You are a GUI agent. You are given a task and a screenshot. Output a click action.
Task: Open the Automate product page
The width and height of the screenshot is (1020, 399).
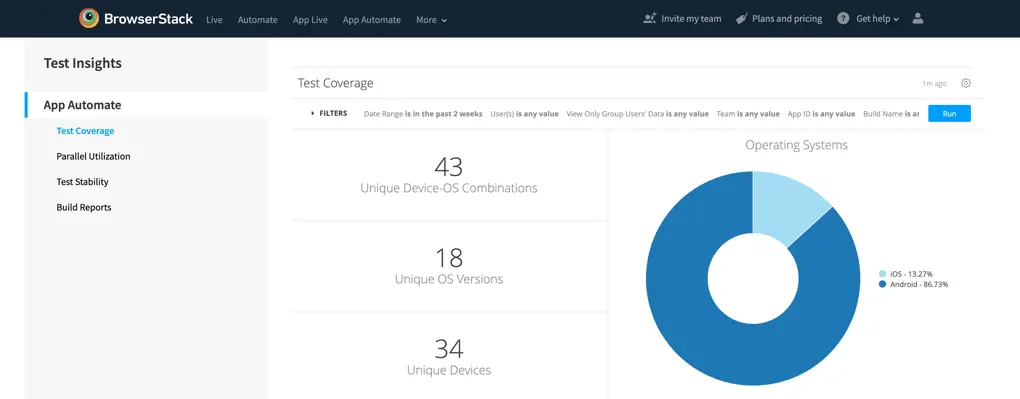point(258,20)
